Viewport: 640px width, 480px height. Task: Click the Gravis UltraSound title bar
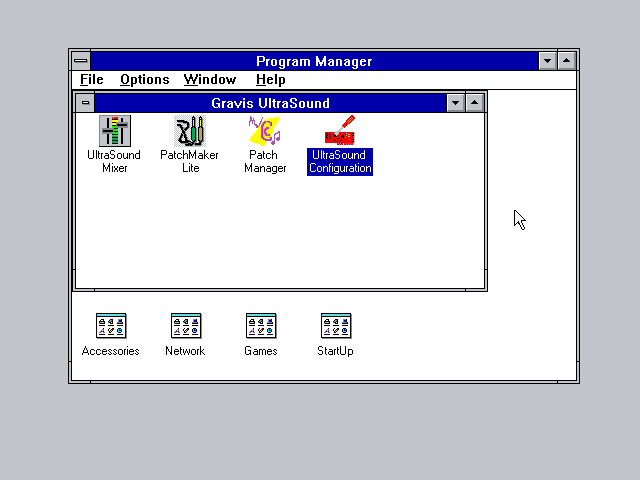coord(271,103)
